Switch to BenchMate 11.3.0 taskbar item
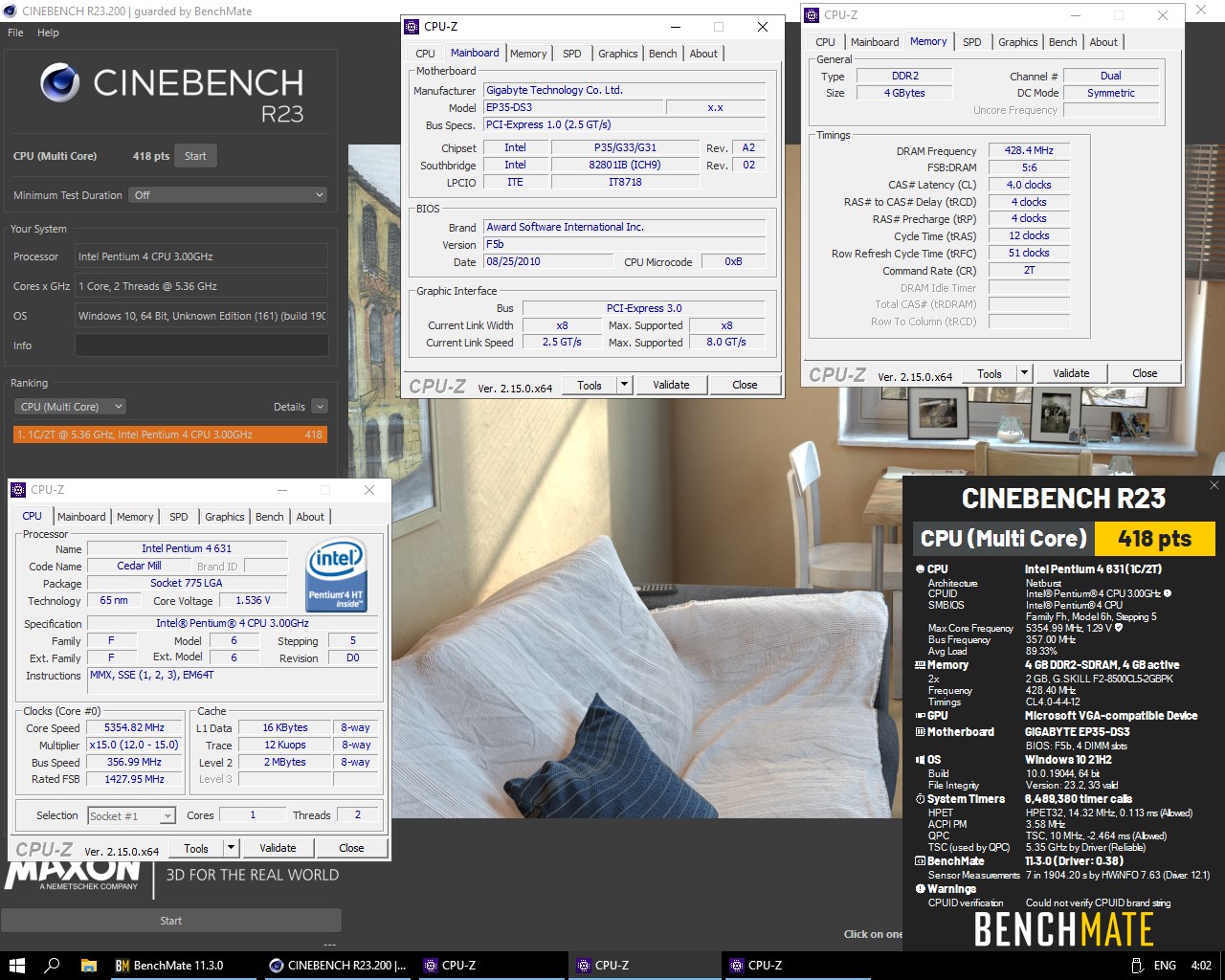The image size is (1225, 980). pos(182,966)
